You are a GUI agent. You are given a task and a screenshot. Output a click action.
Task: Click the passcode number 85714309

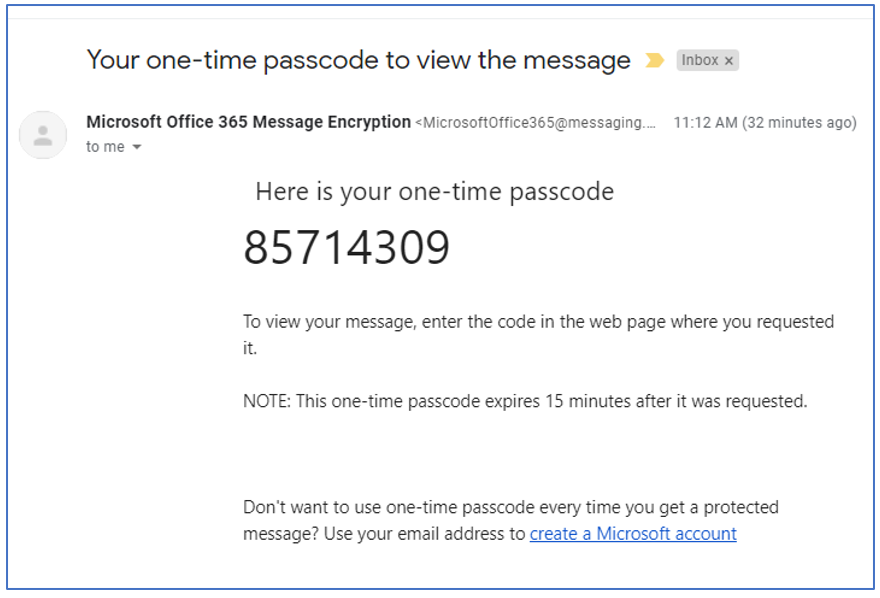346,247
